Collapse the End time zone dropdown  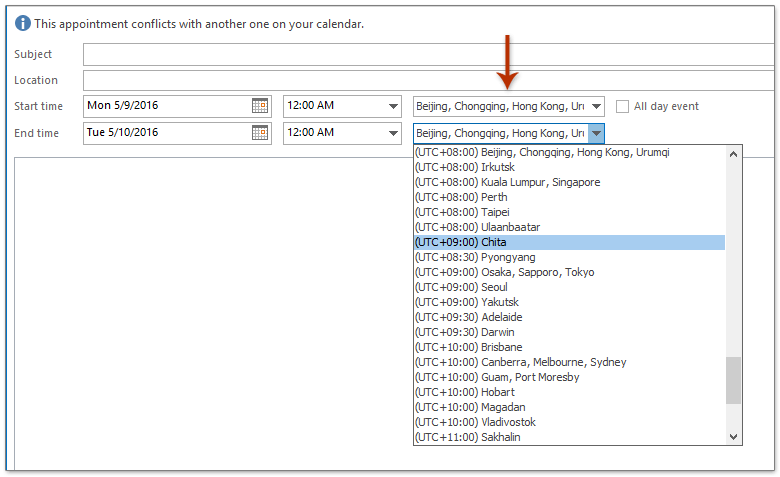click(596, 133)
